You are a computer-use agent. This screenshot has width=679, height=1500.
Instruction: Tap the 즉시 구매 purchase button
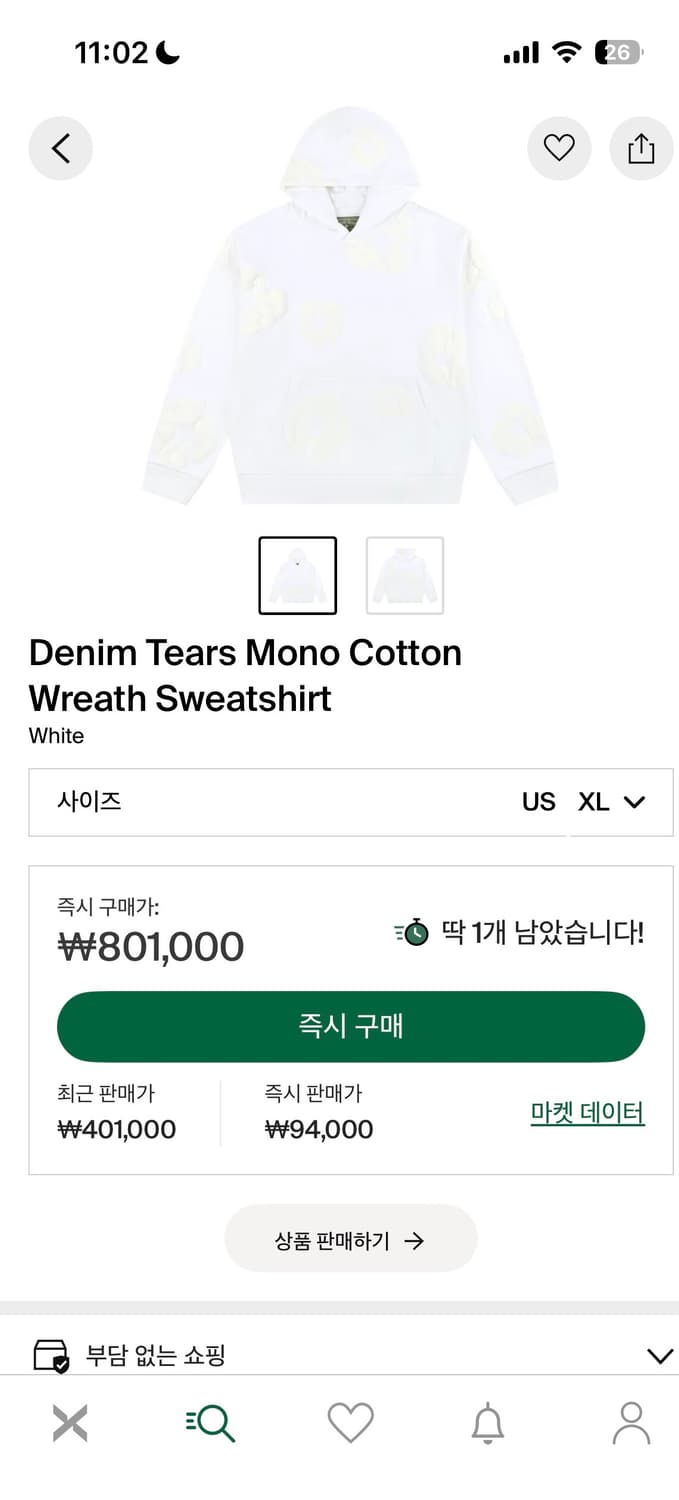tap(350, 1025)
